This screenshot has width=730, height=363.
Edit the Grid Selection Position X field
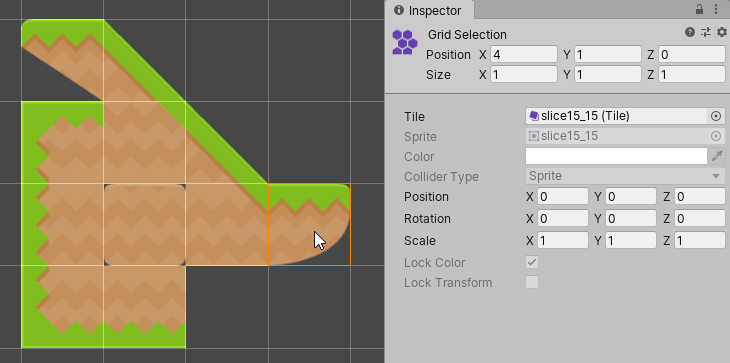(524, 54)
